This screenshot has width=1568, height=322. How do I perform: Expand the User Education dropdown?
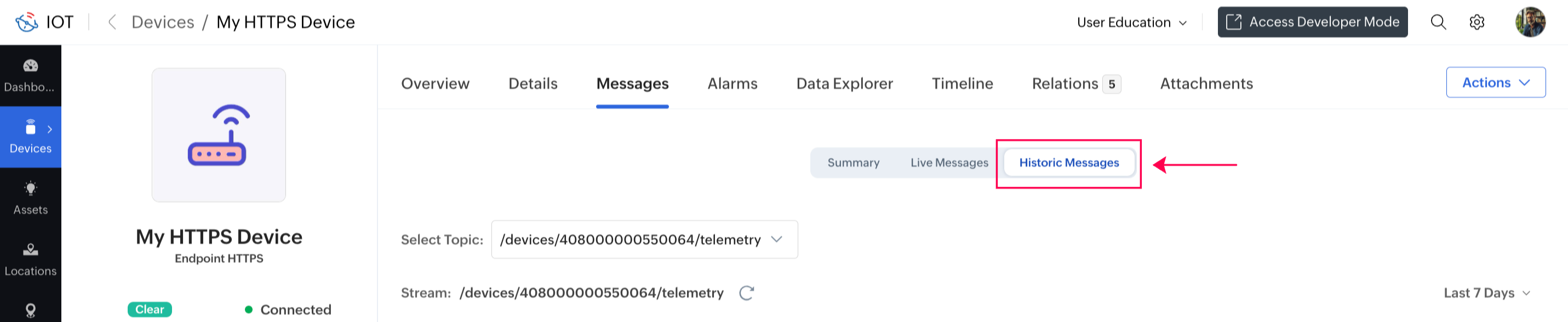[x=1131, y=22]
